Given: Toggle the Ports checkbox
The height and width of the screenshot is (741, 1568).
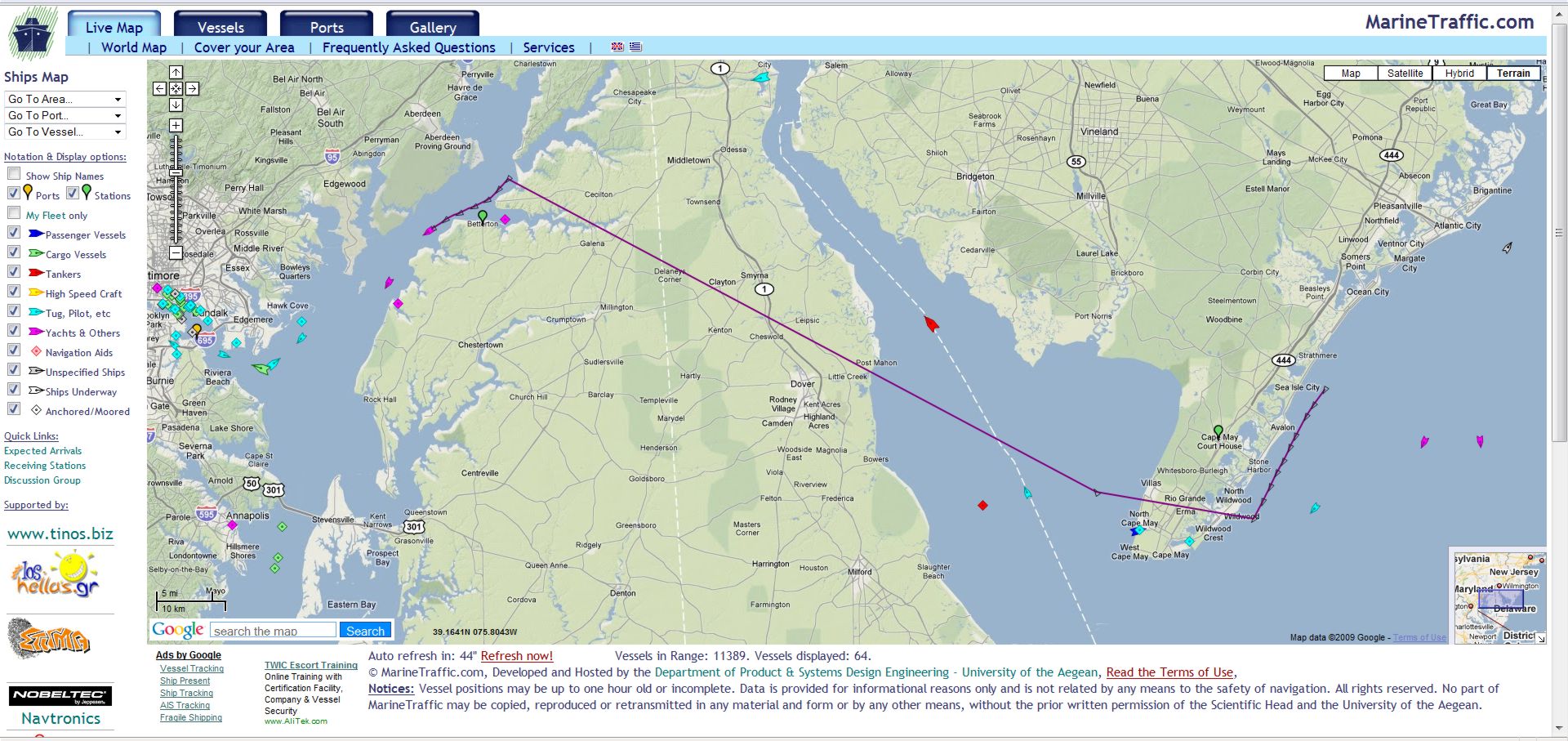Looking at the screenshot, I should [14, 194].
